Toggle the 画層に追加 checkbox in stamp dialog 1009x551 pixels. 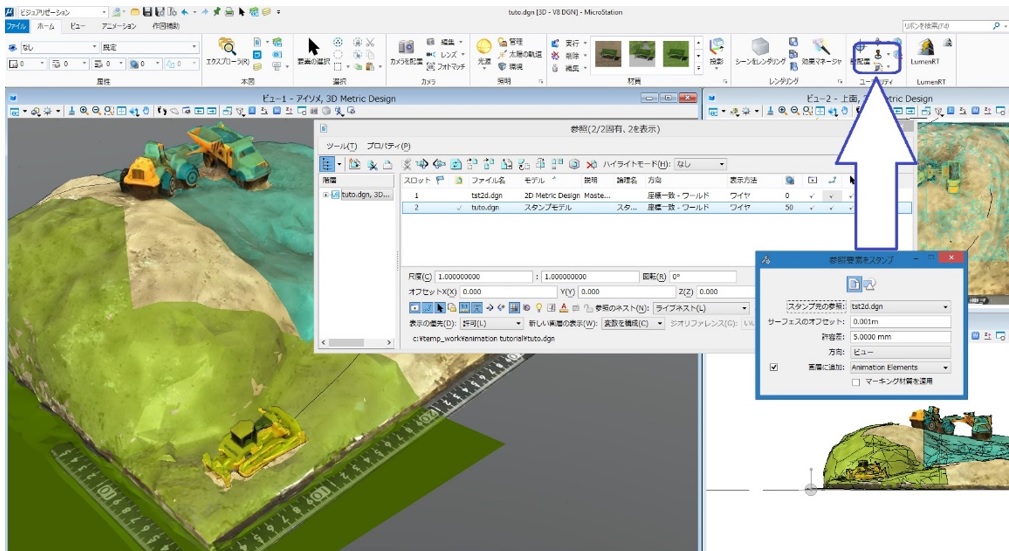(x=773, y=367)
